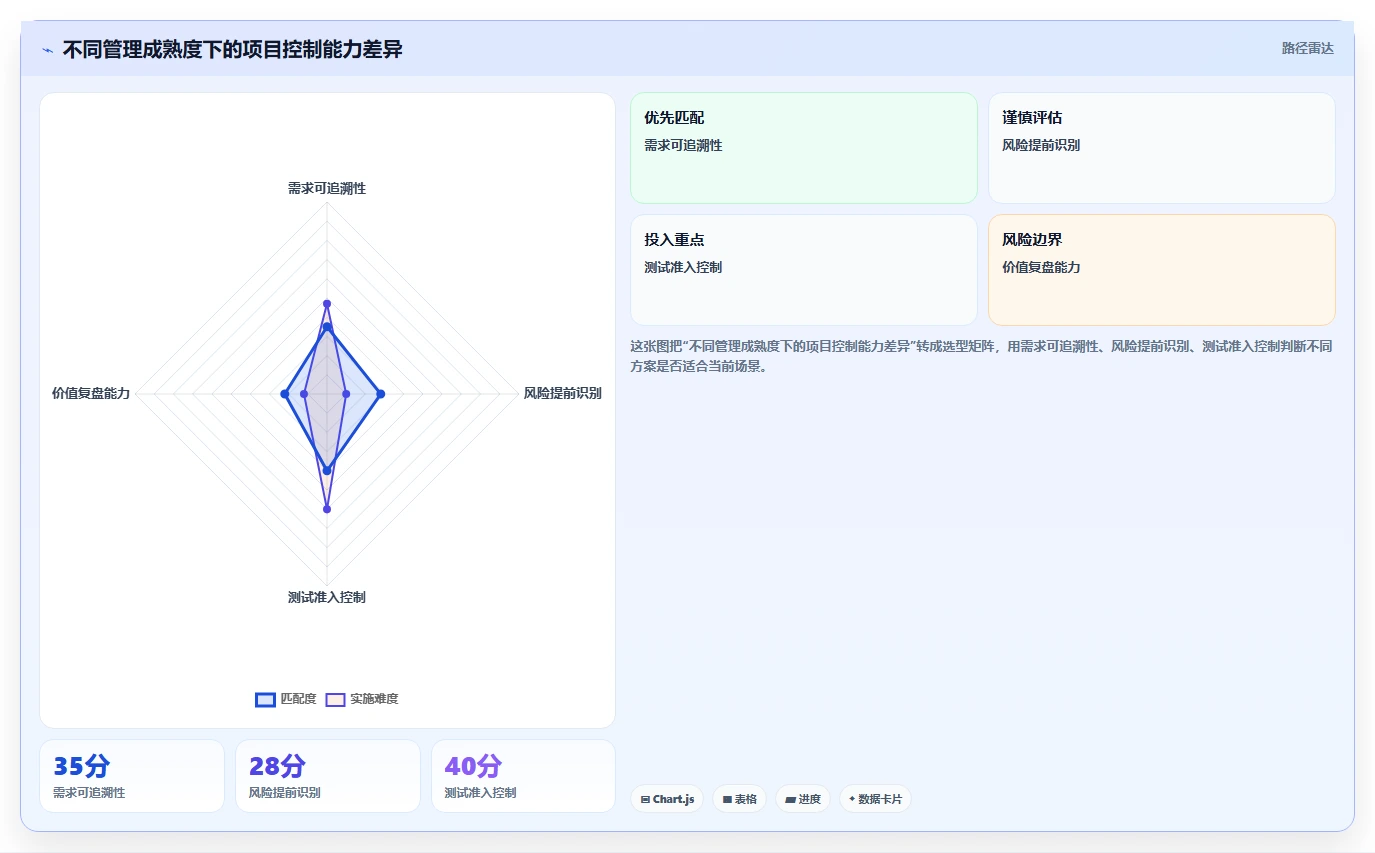1375x853 pixels.
Task: Select the 表格 tag
Action: [739, 799]
